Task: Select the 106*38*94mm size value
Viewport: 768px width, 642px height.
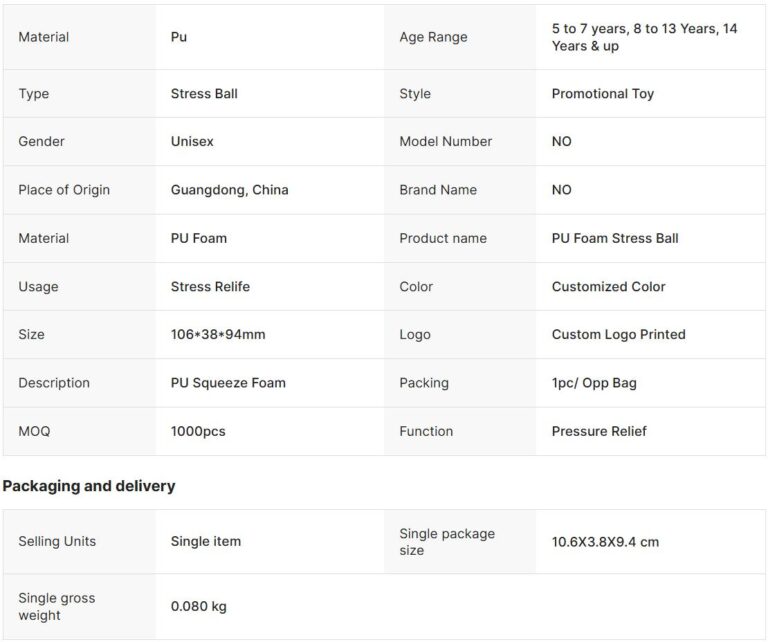Action: click(x=218, y=335)
